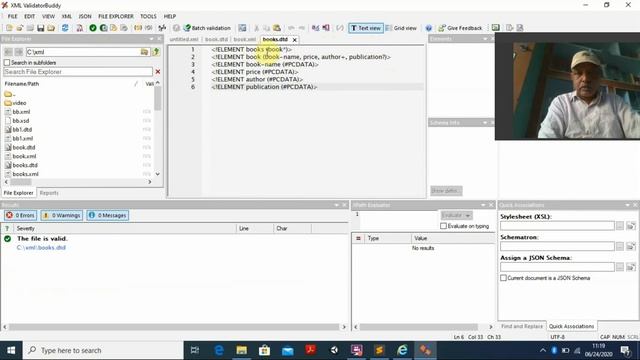Open Schema Info panel options dropdown
Viewport: 640px width, 360px height.
click(485, 122)
